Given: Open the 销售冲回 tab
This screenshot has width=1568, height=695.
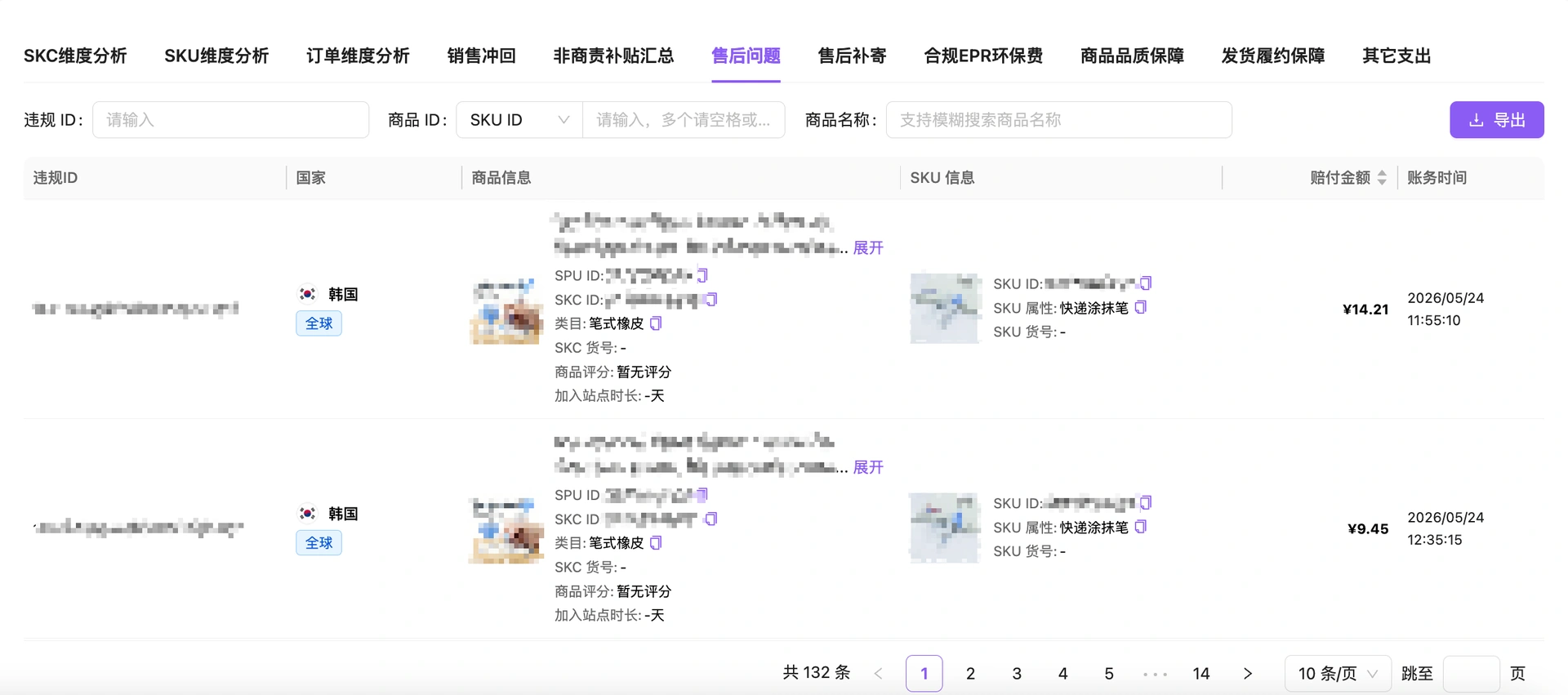Looking at the screenshot, I should point(482,56).
